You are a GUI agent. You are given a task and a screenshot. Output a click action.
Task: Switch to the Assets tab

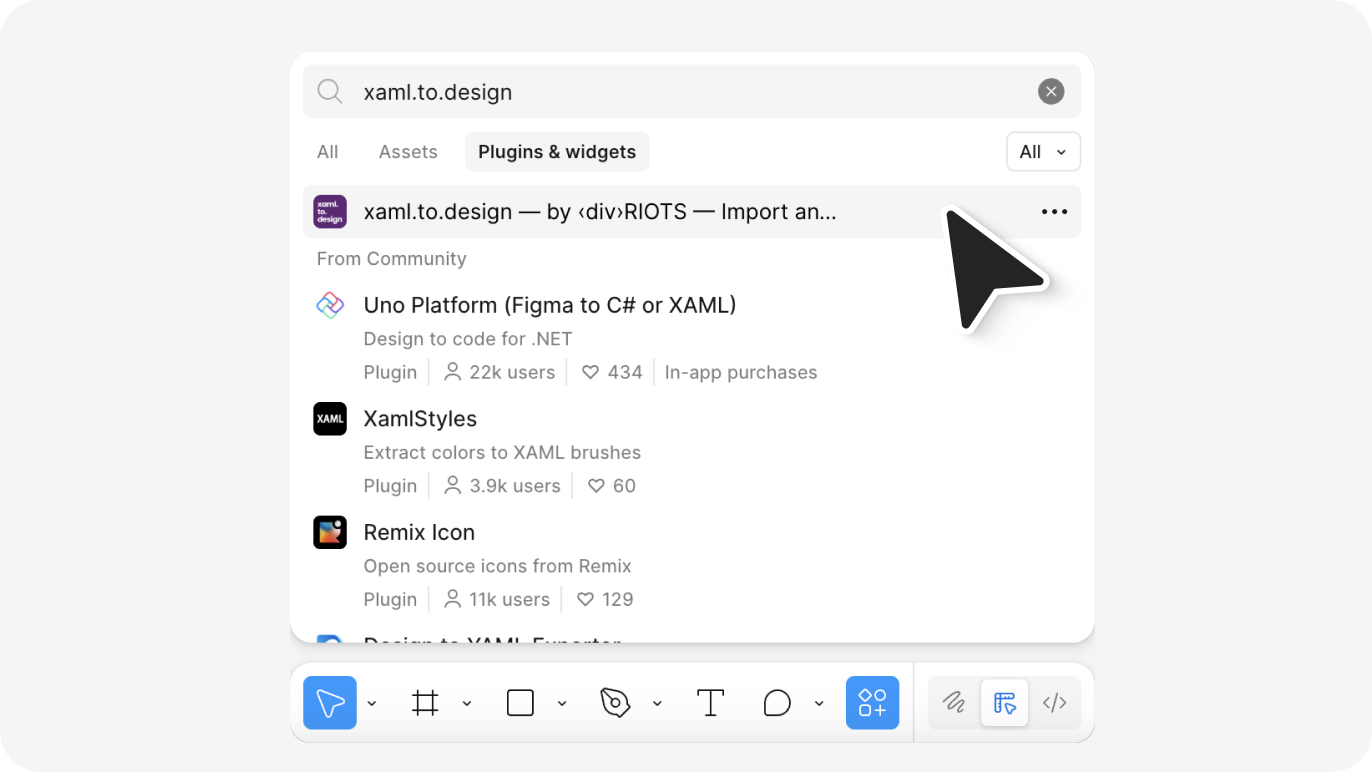pos(408,152)
